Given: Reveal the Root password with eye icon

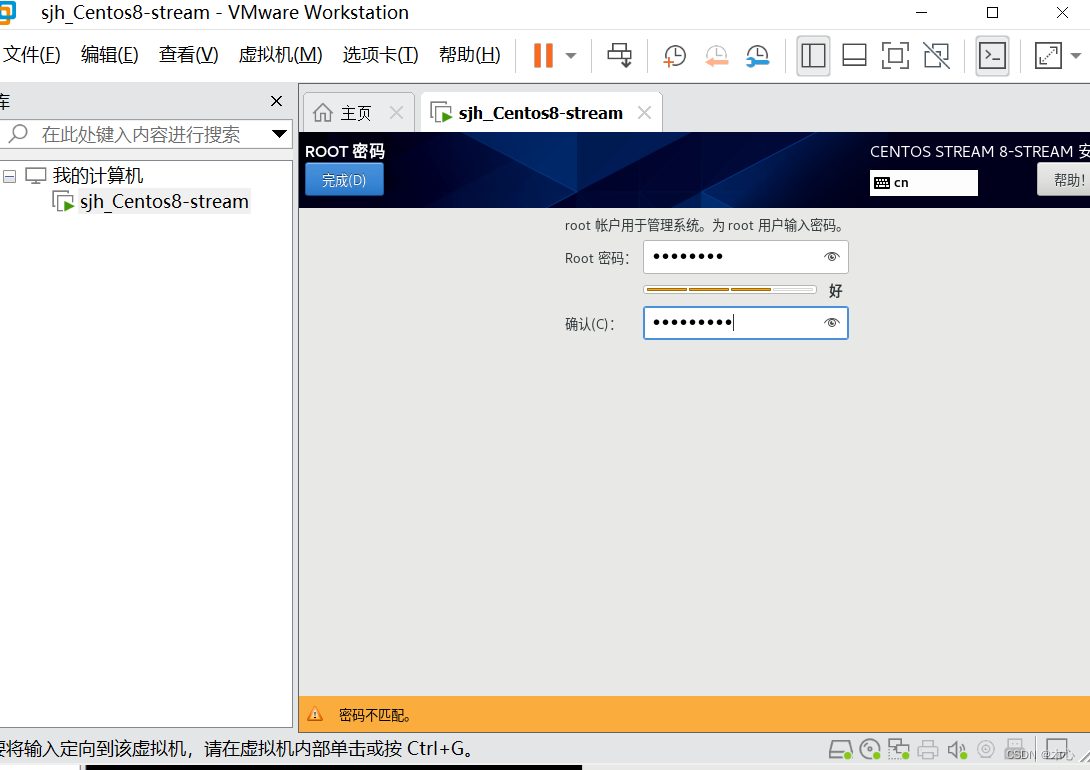Looking at the screenshot, I should pos(831,257).
